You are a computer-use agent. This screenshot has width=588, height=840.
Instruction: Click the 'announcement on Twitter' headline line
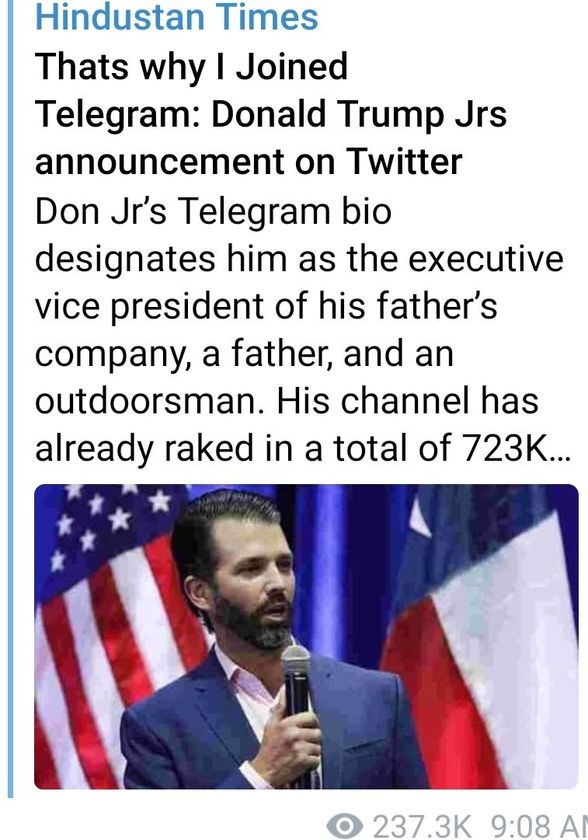coord(248,161)
